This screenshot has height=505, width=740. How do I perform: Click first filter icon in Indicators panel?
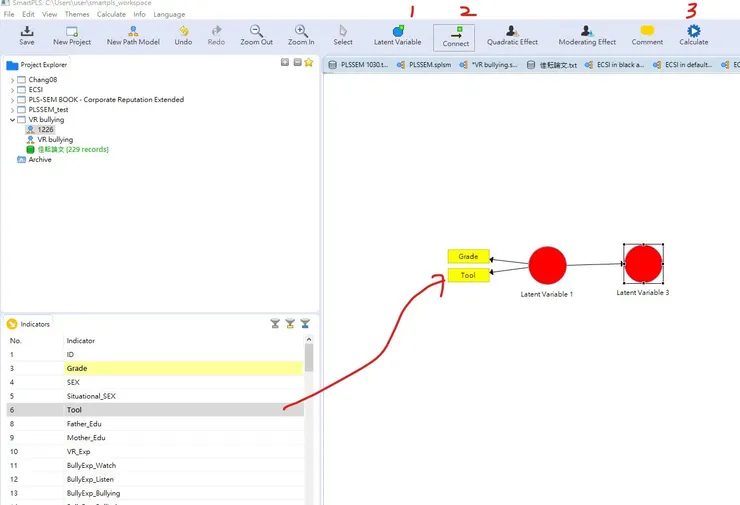(275, 324)
